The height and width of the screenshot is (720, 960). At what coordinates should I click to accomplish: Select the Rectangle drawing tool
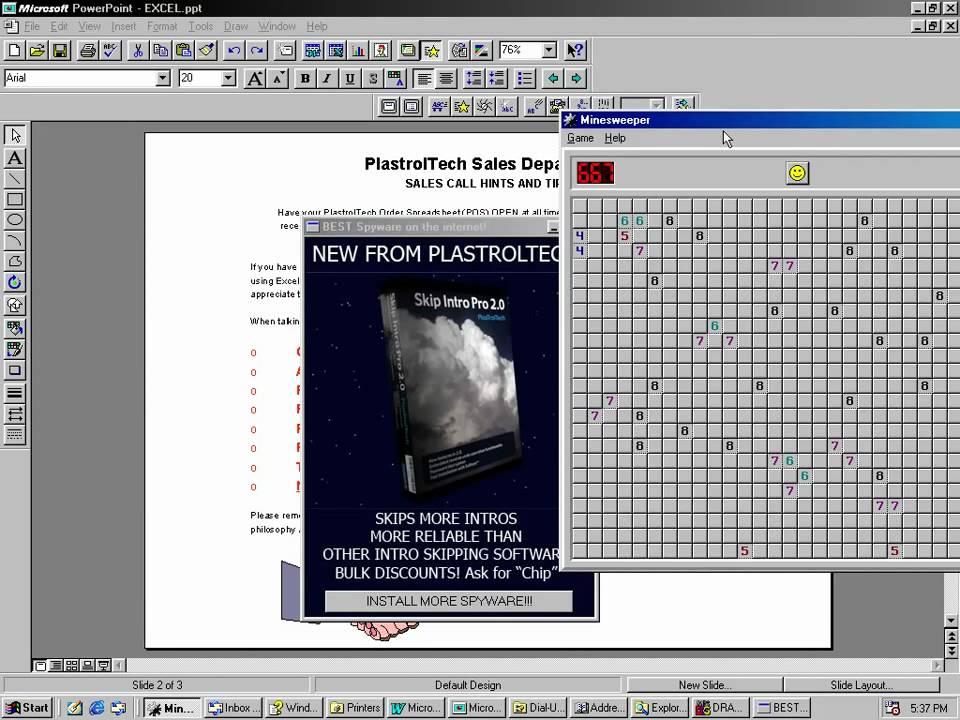coord(15,199)
